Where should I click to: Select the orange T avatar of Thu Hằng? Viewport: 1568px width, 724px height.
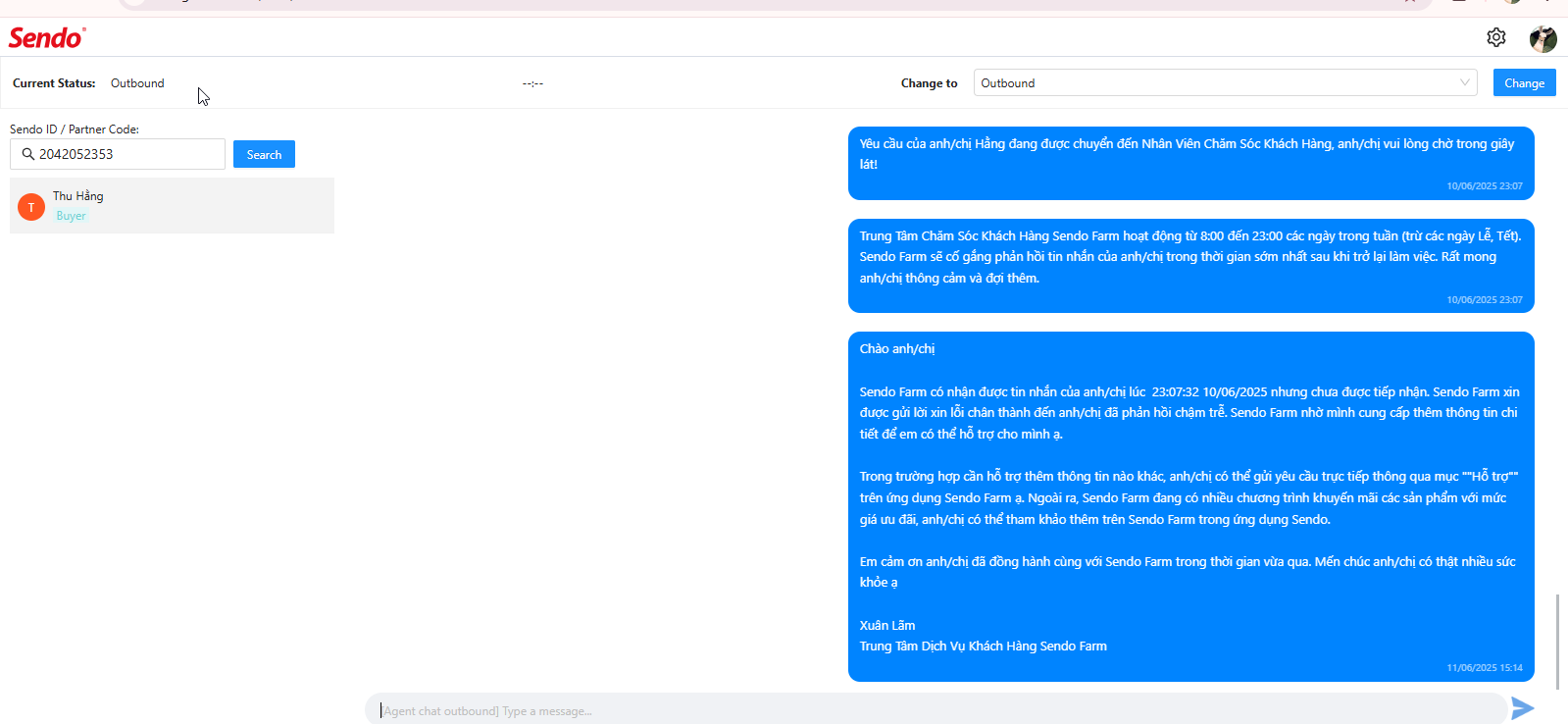pos(31,207)
